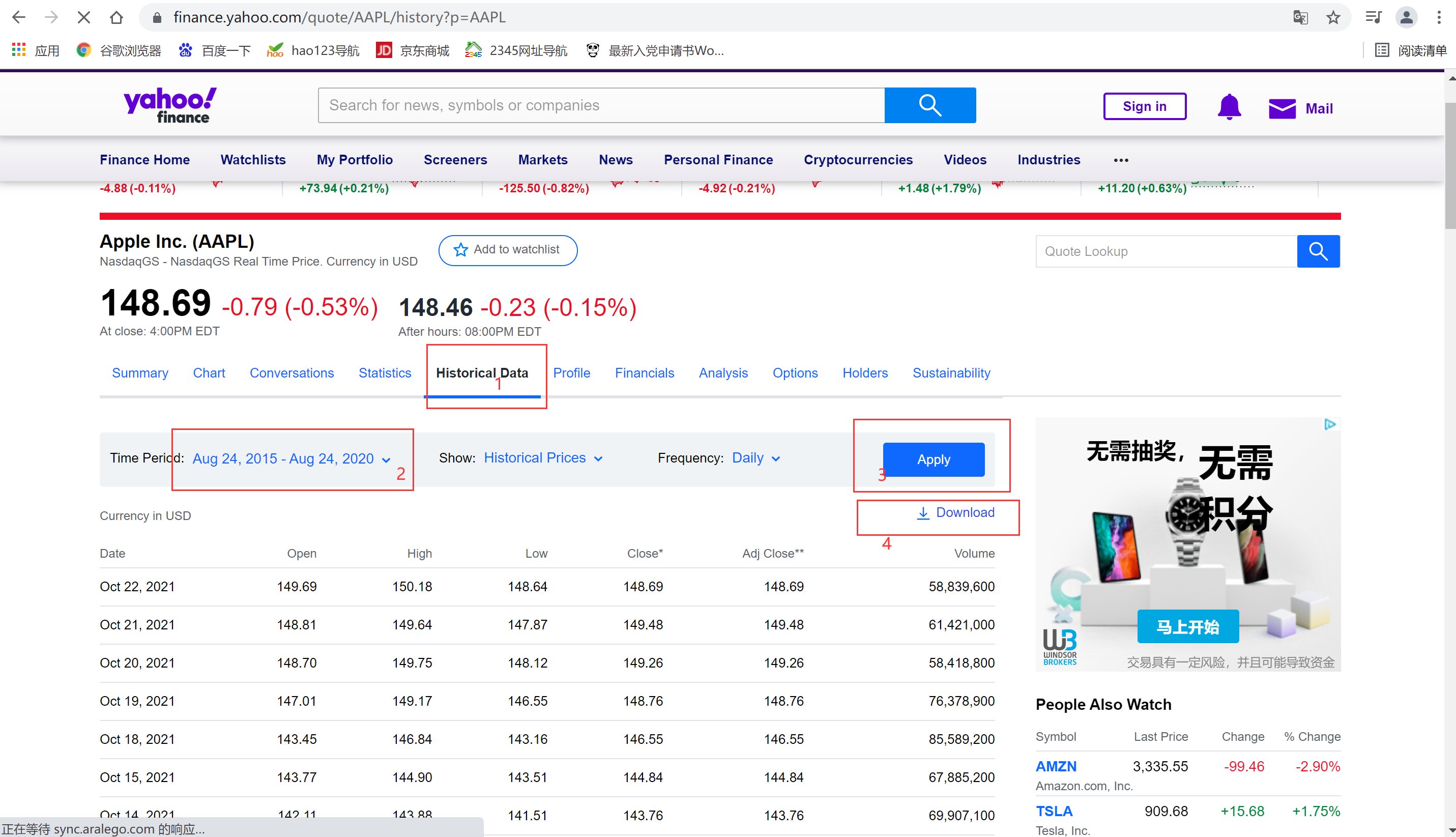
Task: Switch to the Conversations tab
Action: 292,373
